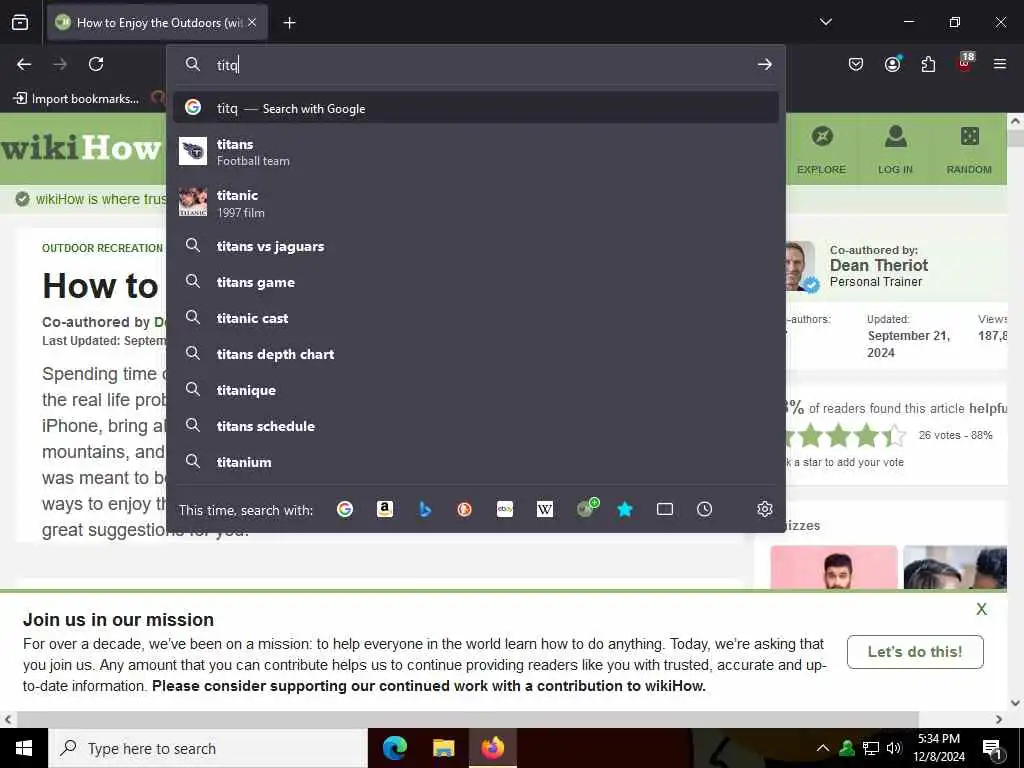Click the scroll up arrow on page scrollbar

(1015, 121)
